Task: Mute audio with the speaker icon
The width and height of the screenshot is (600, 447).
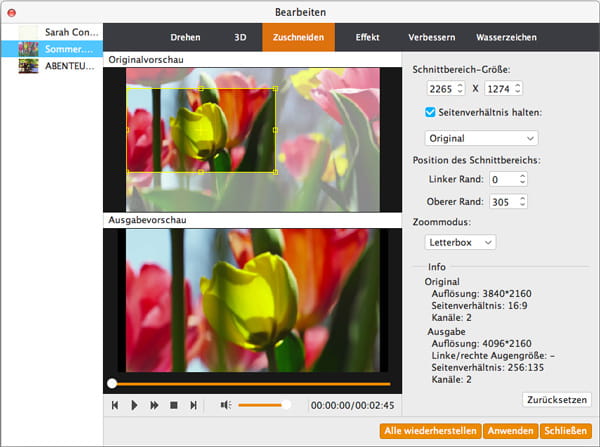Action: coord(226,405)
